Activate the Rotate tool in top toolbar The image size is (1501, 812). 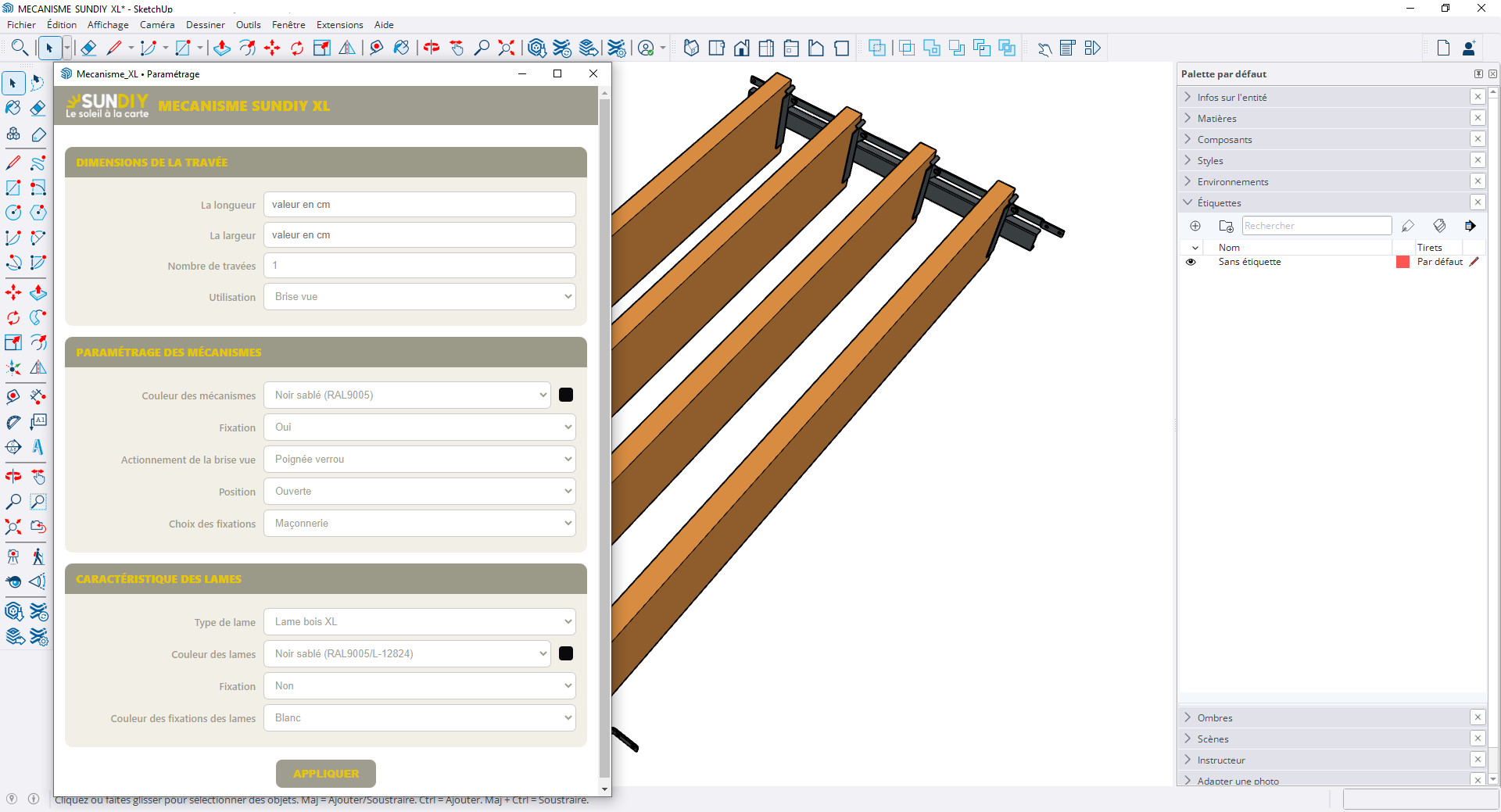pyautogui.click(x=297, y=48)
